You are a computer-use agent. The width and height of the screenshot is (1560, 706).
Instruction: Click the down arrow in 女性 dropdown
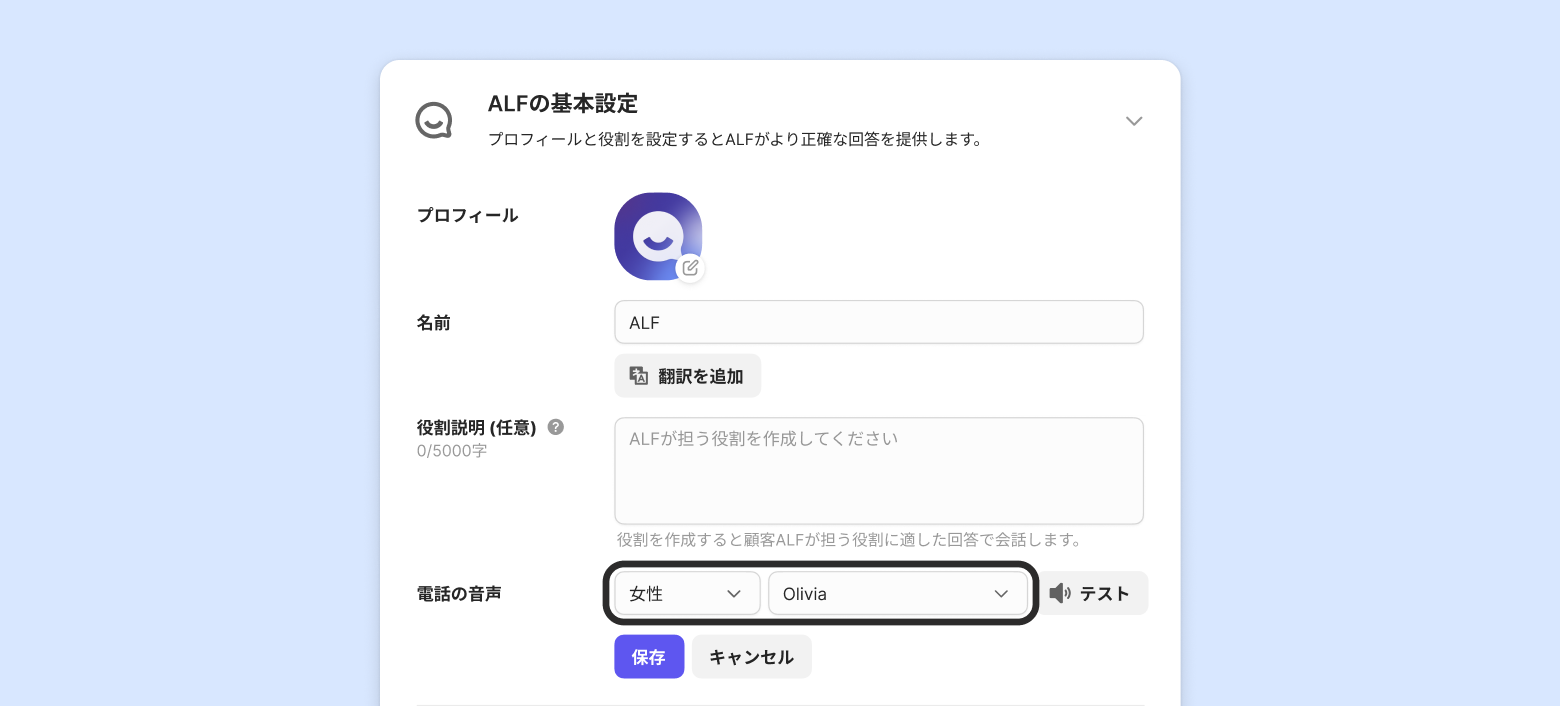(734, 594)
